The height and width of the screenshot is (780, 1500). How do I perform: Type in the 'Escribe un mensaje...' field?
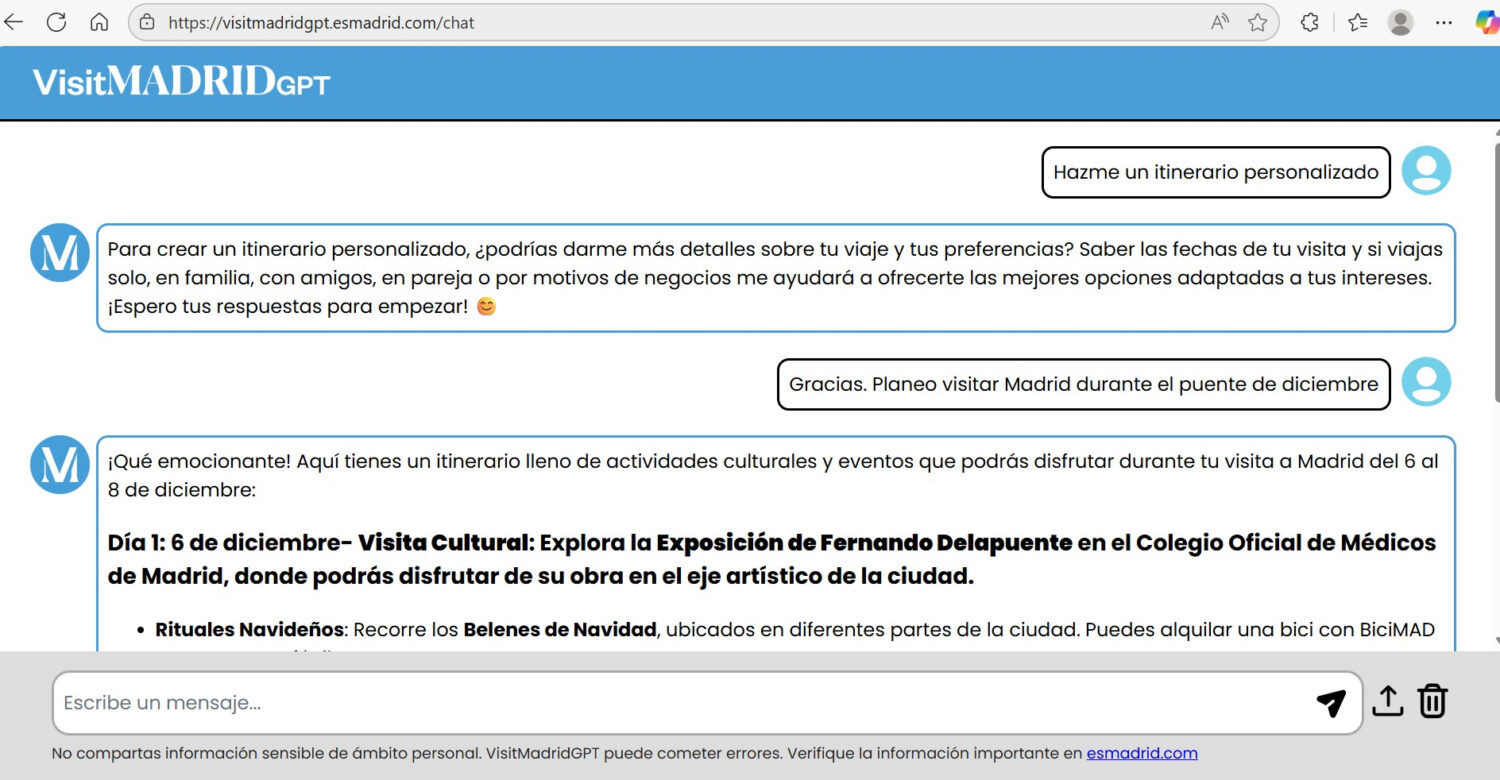[680, 703]
